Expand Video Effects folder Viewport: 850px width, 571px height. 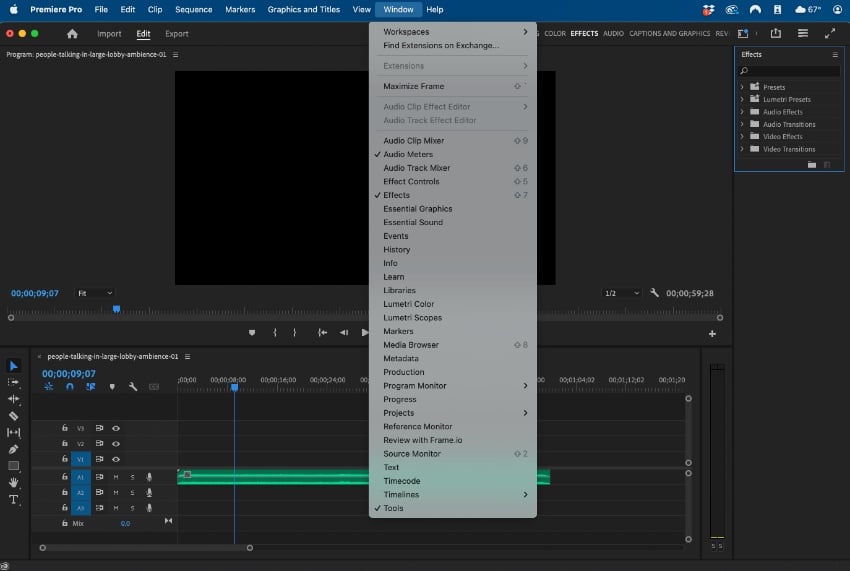point(742,137)
